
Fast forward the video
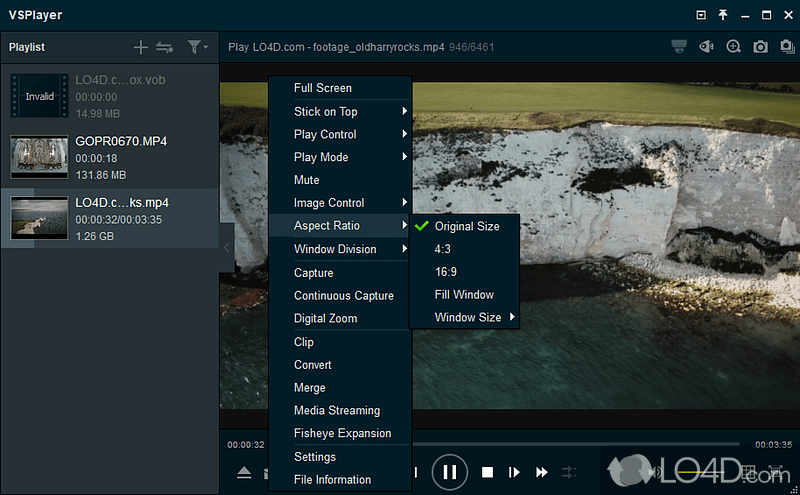coord(542,473)
